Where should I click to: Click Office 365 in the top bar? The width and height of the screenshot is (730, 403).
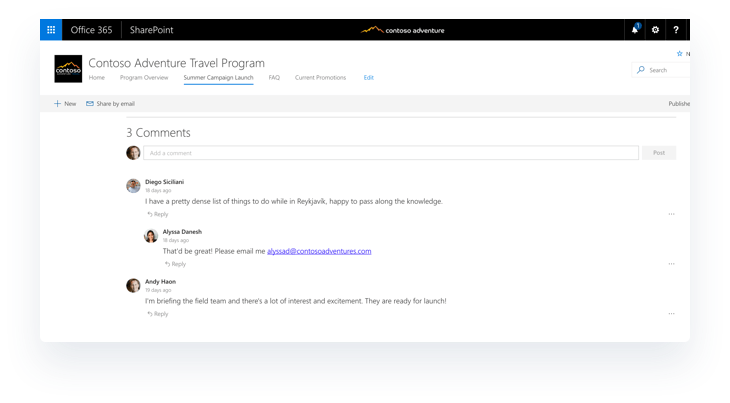click(91, 30)
